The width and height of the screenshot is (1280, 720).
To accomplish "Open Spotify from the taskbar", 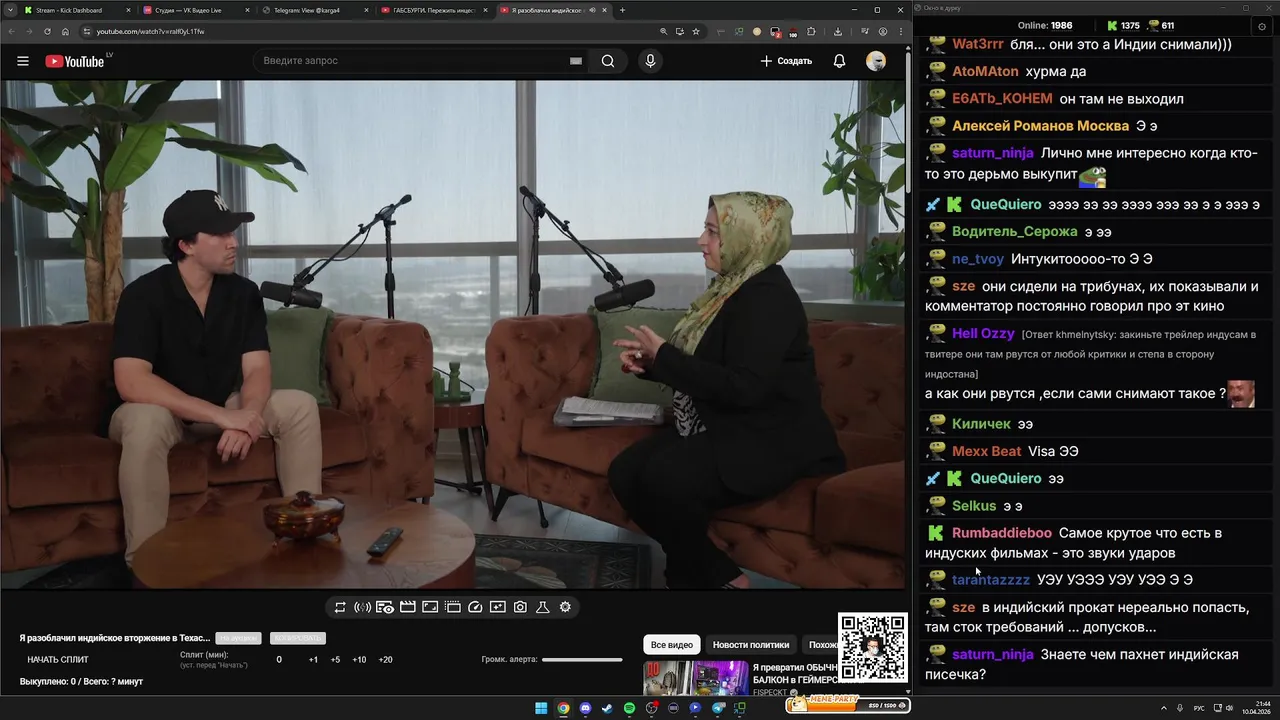I will (x=629, y=708).
